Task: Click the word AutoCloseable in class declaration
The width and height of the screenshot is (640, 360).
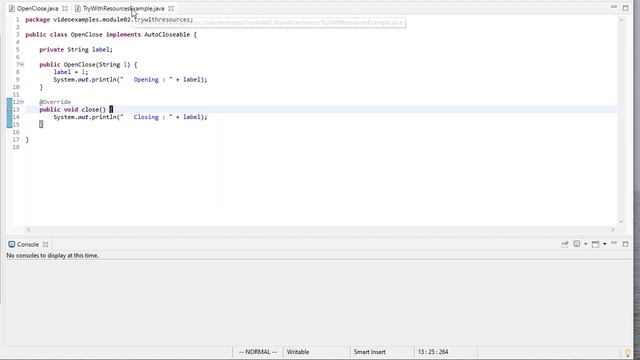Action: [x=167, y=35]
